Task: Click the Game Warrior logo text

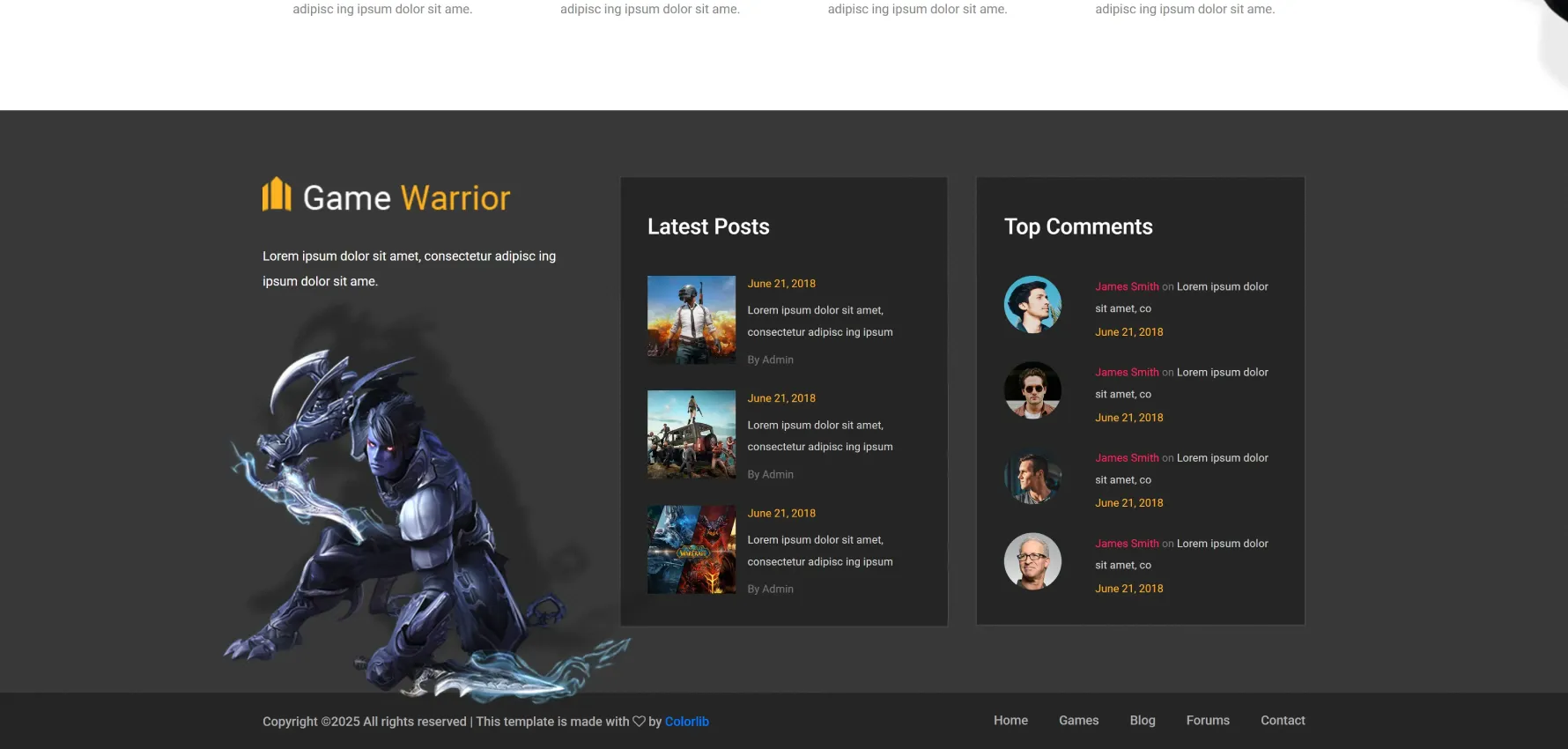Action: click(406, 198)
